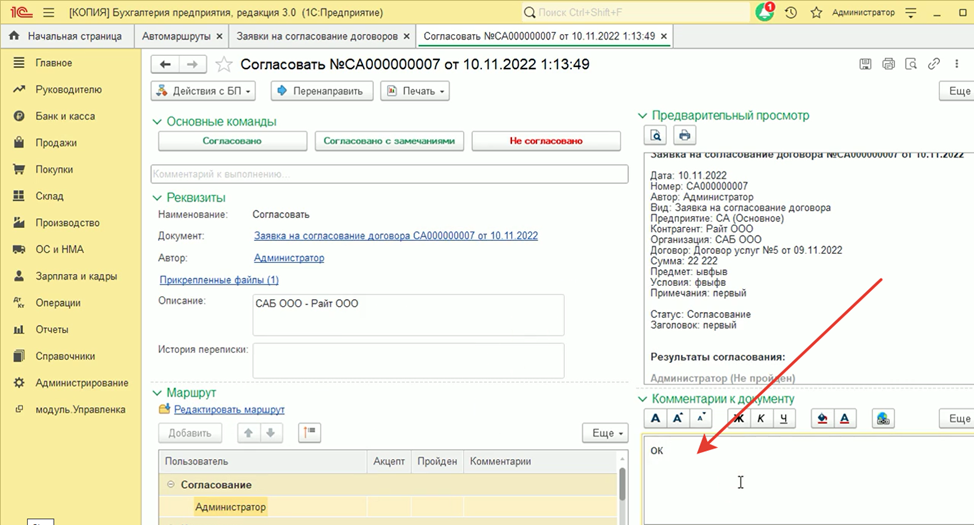This screenshot has width=974, height=525.
Task: Open the 1C main menu hamburger icon
Action: 48,12
